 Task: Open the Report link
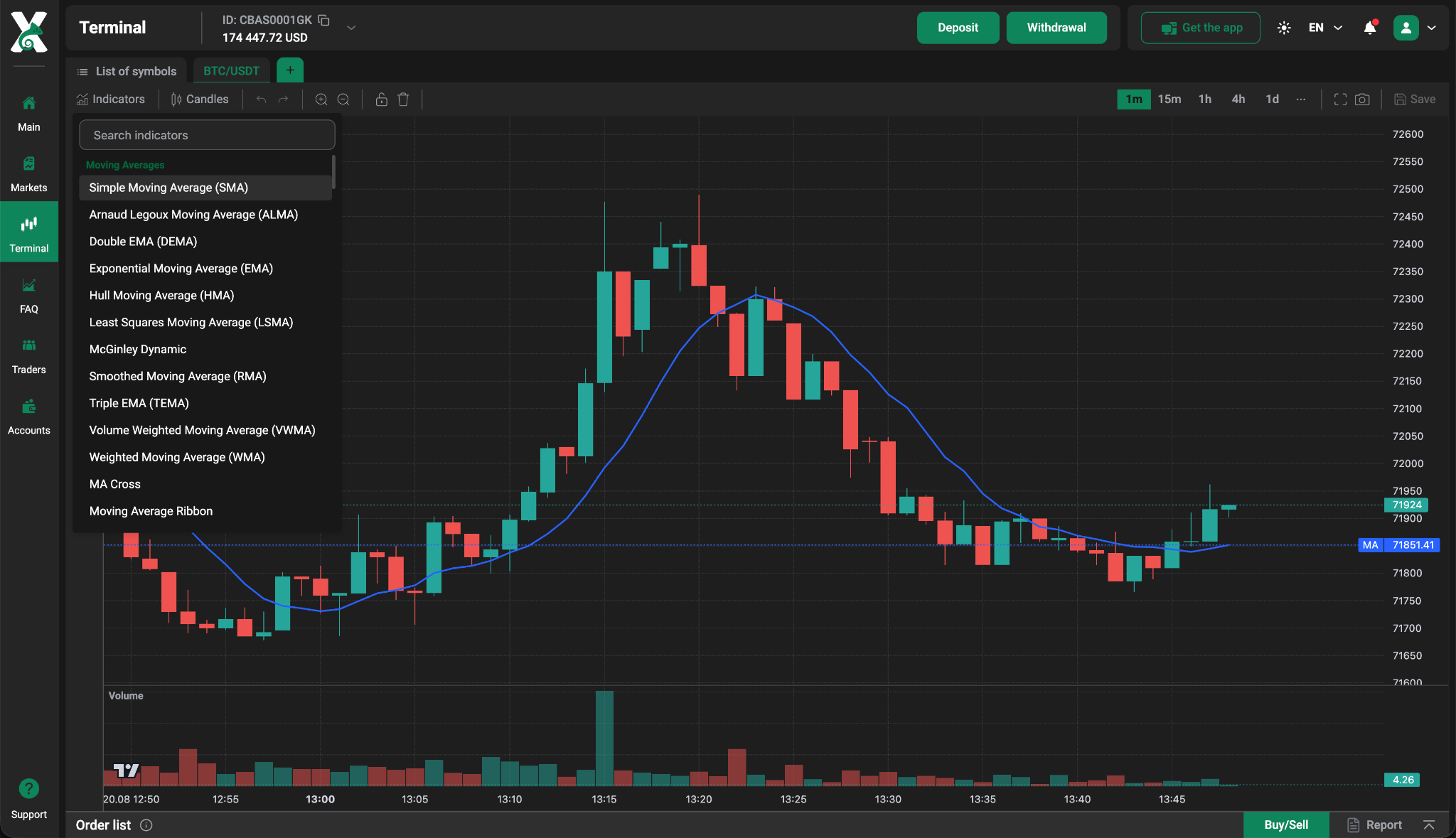tap(1375, 825)
